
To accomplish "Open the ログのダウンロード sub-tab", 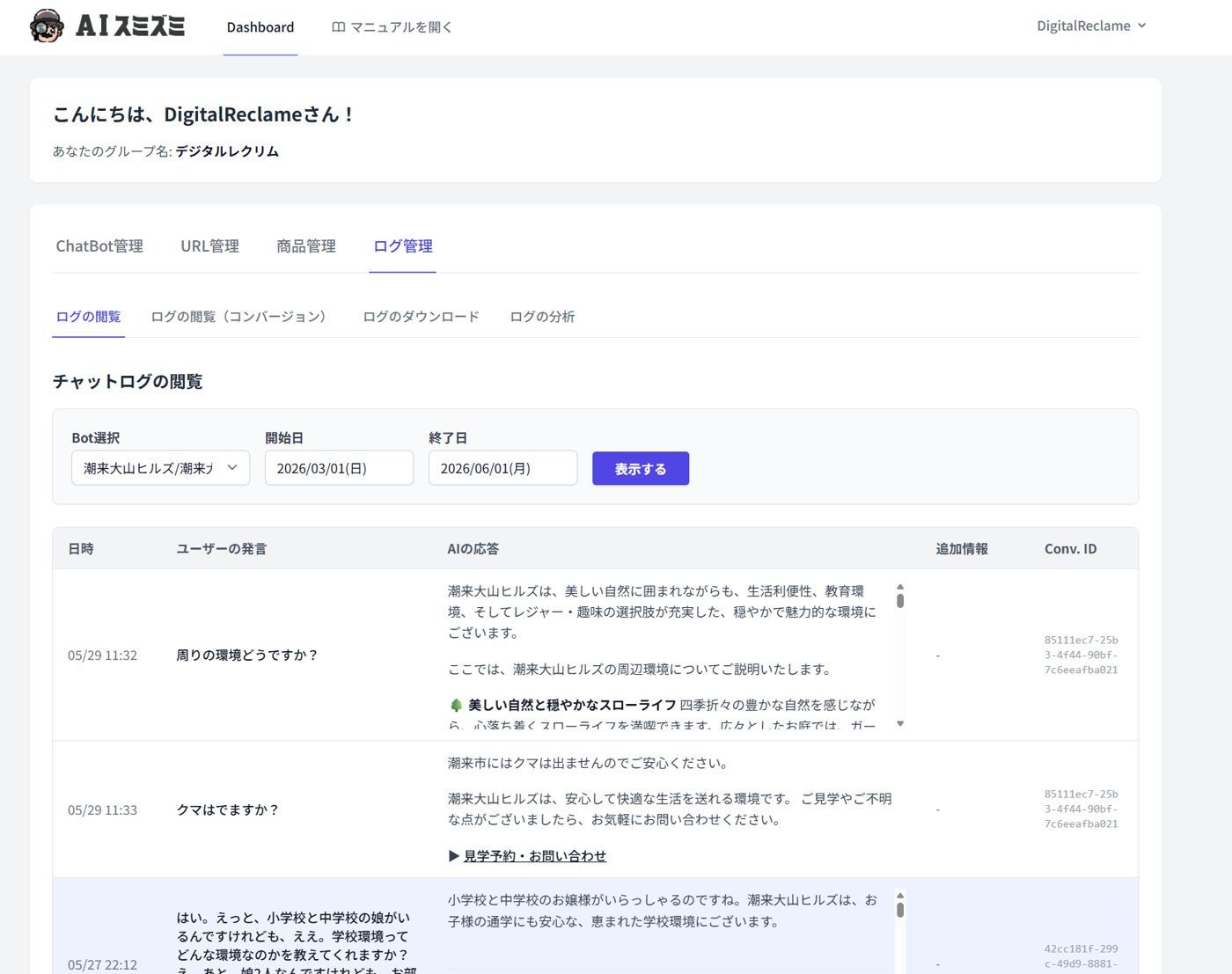I will click(x=422, y=317).
